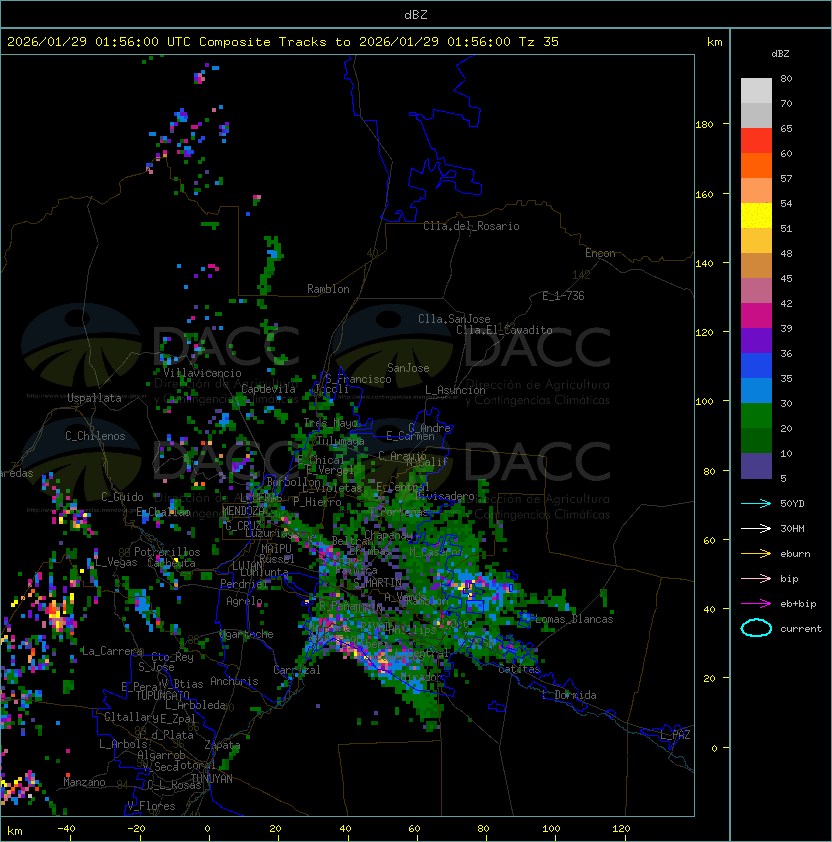Click the 'Manzano' place label
The image size is (832, 842).
coord(84,782)
